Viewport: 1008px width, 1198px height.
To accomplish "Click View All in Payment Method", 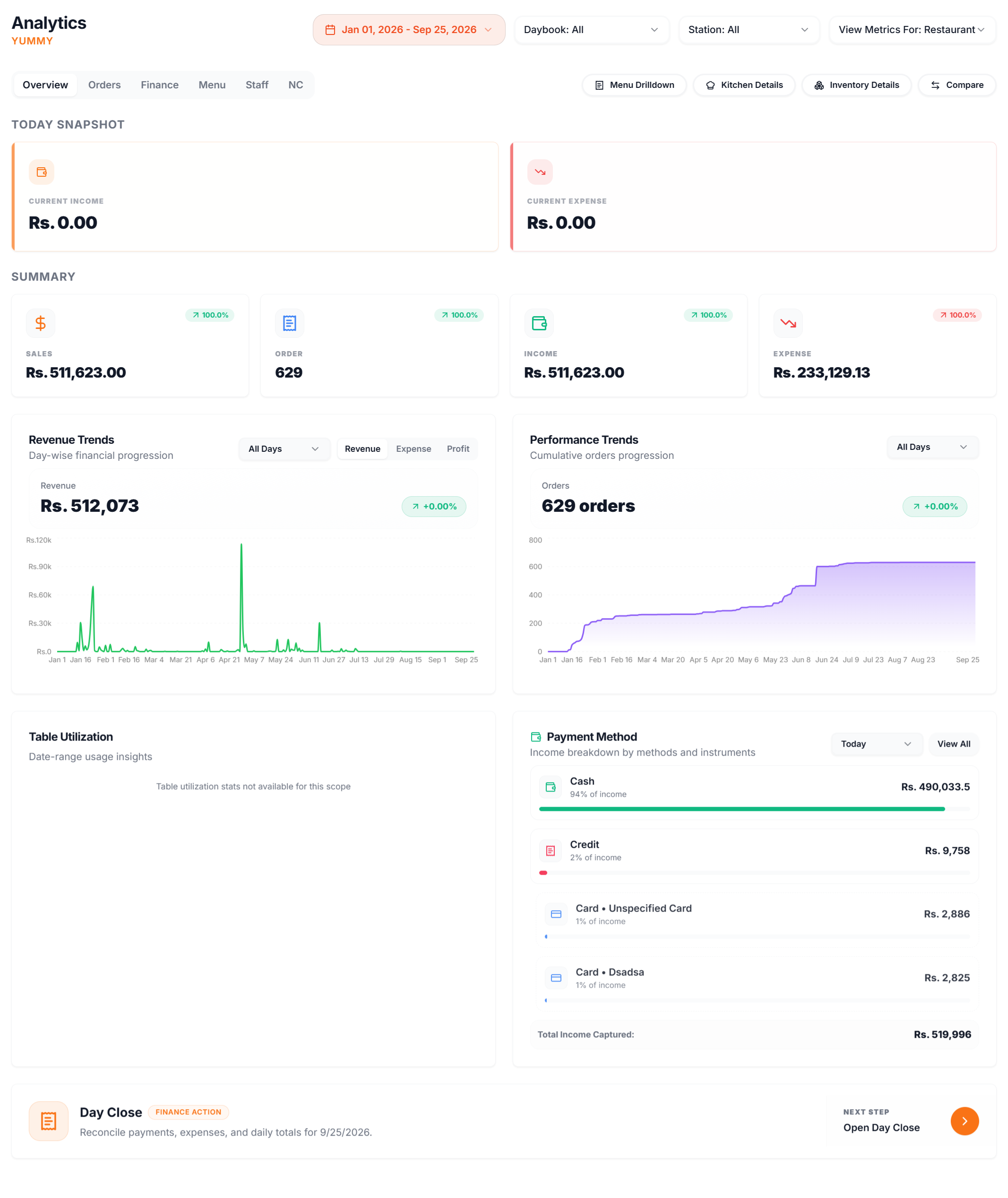I will pos(953,744).
